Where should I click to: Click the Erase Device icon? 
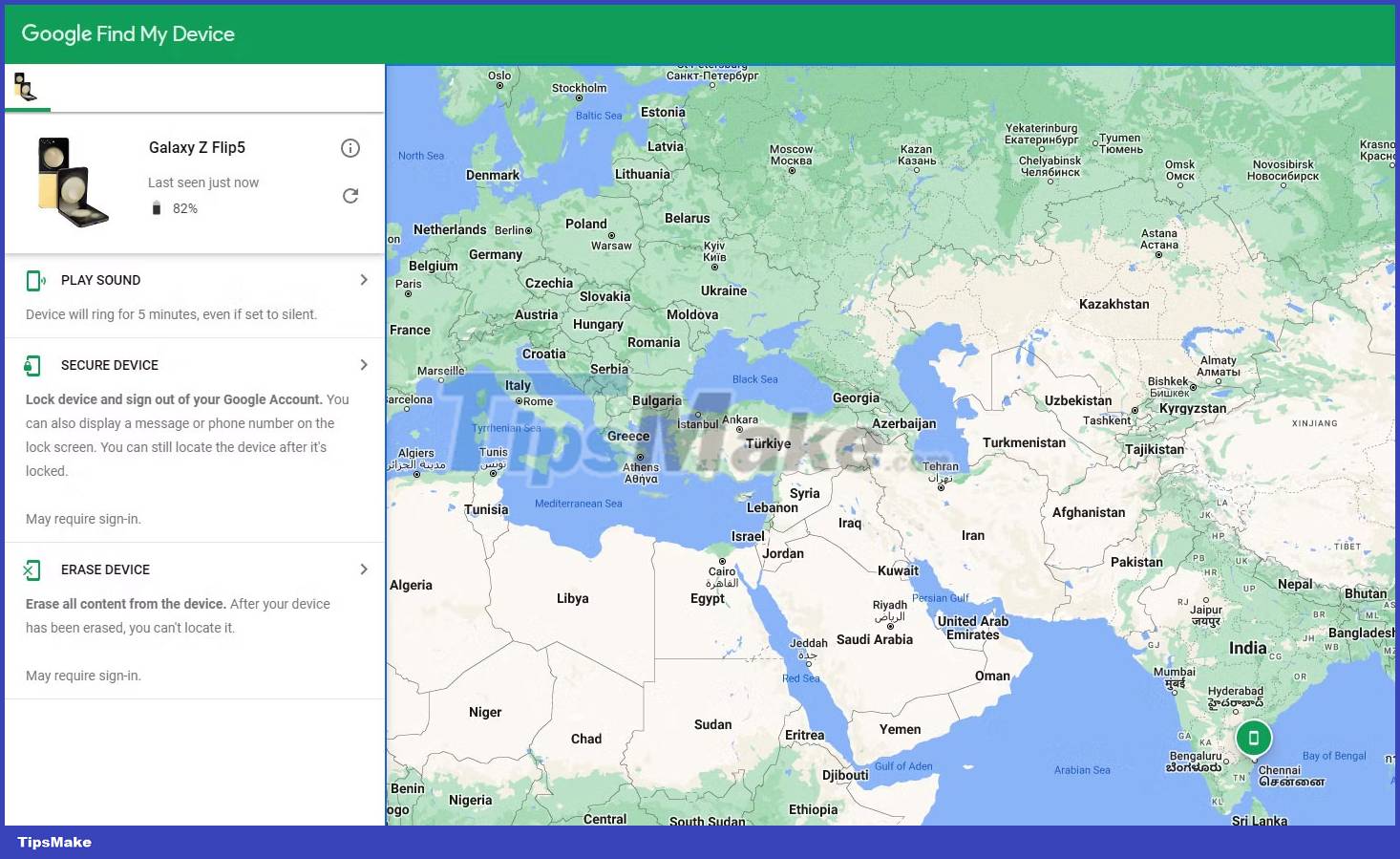click(32, 570)
